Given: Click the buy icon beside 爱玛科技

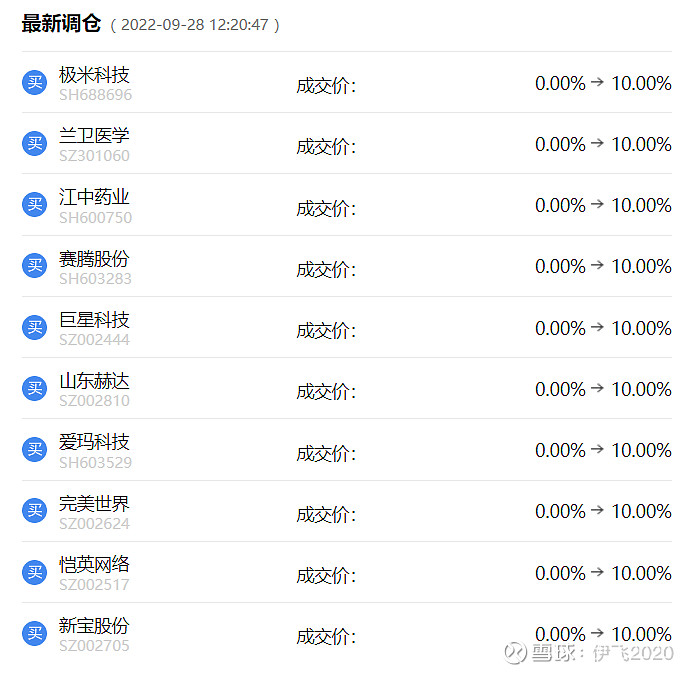Looking at the screenshot, I should [x=35, y=450].
